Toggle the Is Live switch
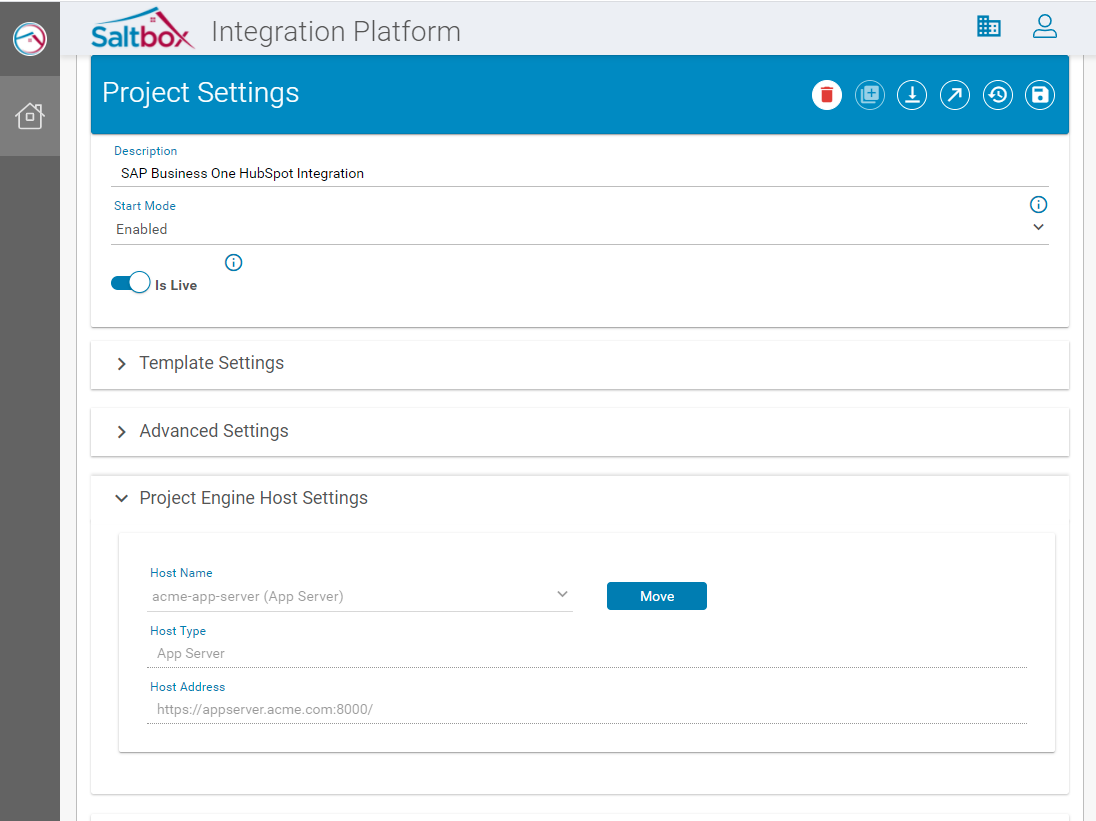This screenshot has width=1096, height=821. pyautogui.click(x=131, y=283)
